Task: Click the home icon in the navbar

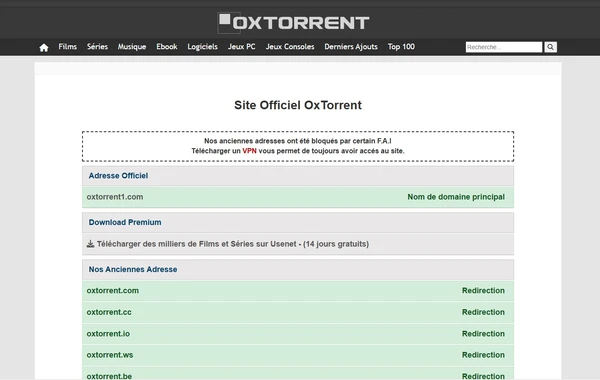Action: tap(44, 47)
